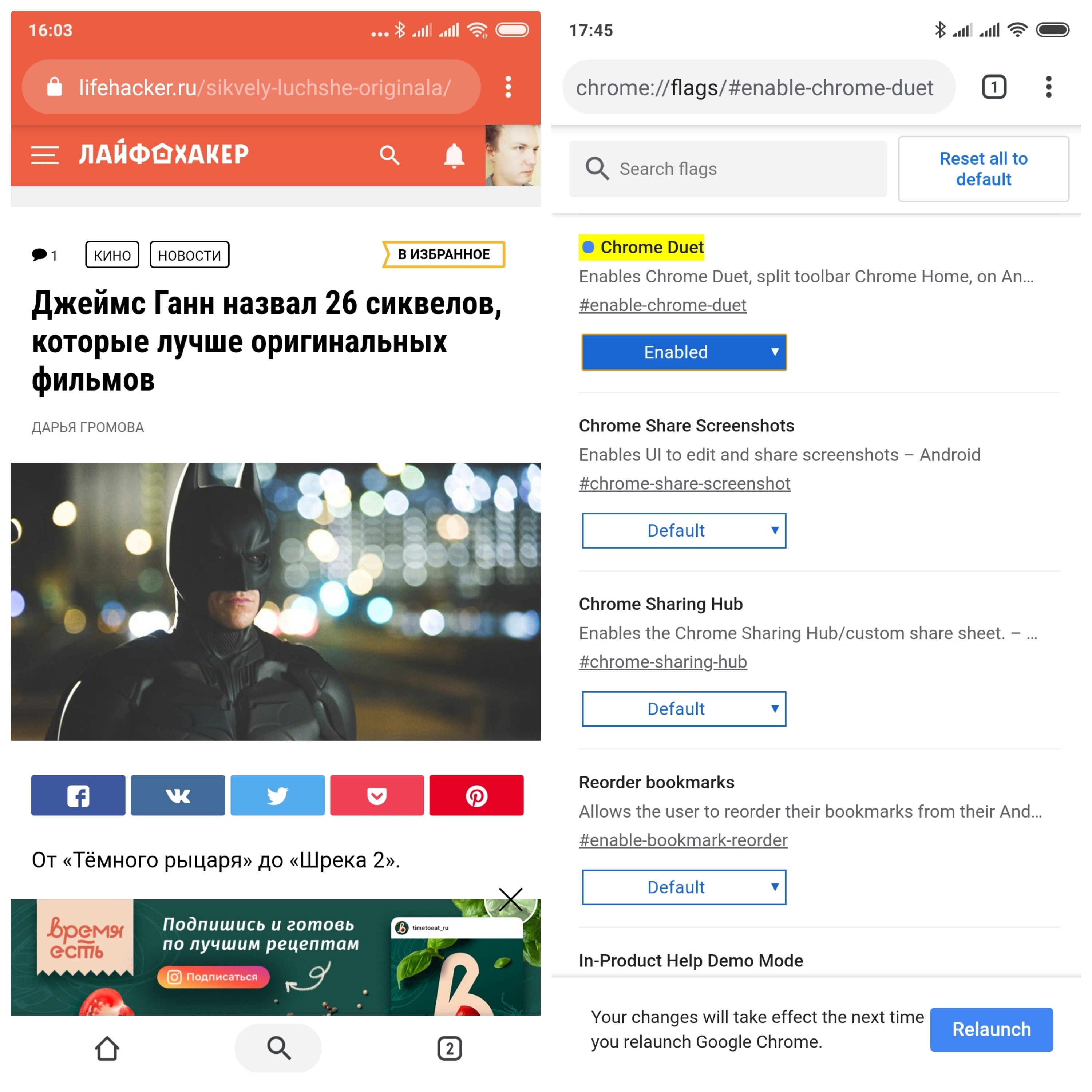1092x1092 pixels.
Task: Select the НОВОСТИ category tag
Action: 189,255
